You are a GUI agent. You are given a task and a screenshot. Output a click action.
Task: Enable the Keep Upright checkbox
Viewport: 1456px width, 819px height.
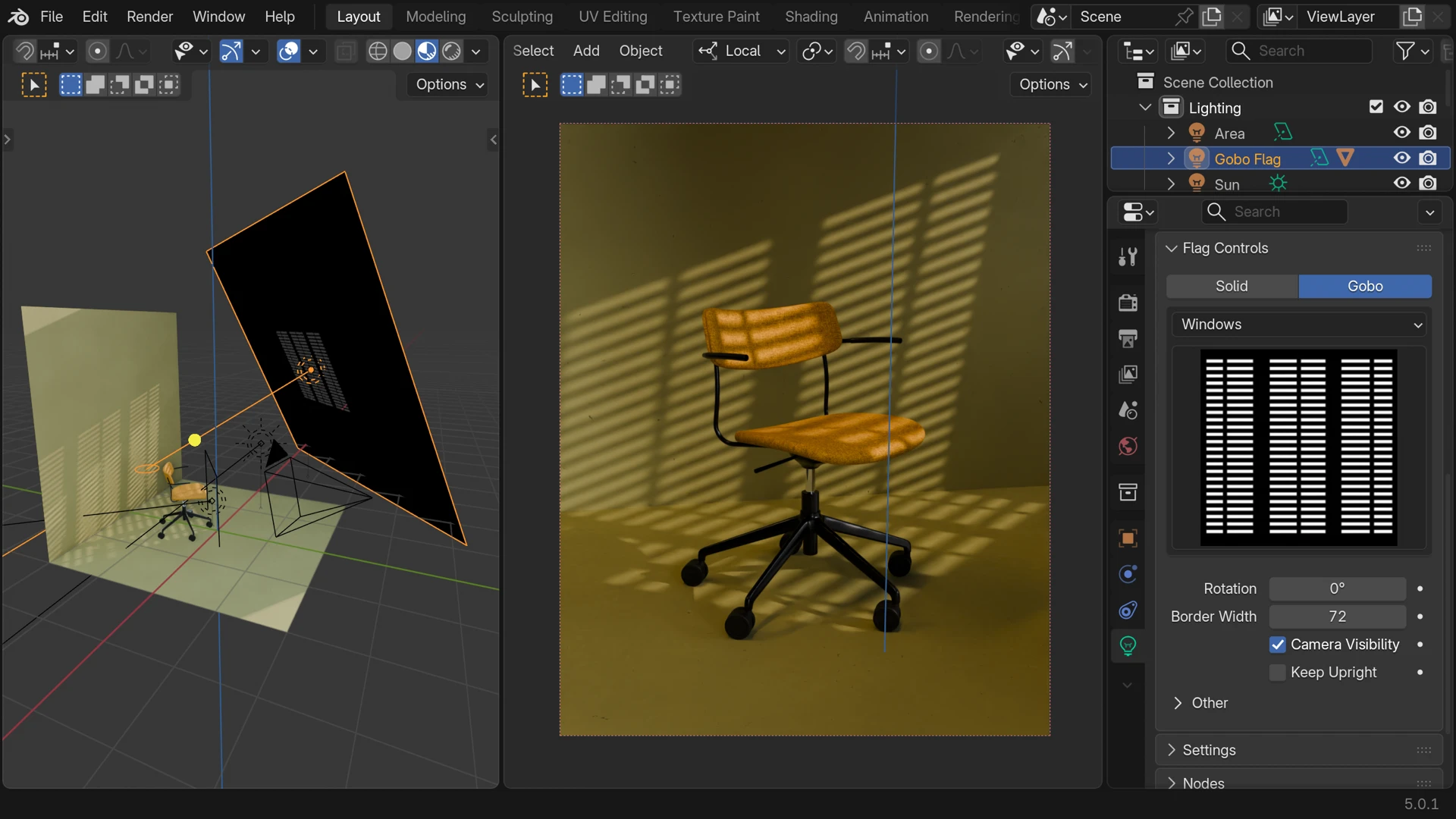click(x=1279, y=673)
